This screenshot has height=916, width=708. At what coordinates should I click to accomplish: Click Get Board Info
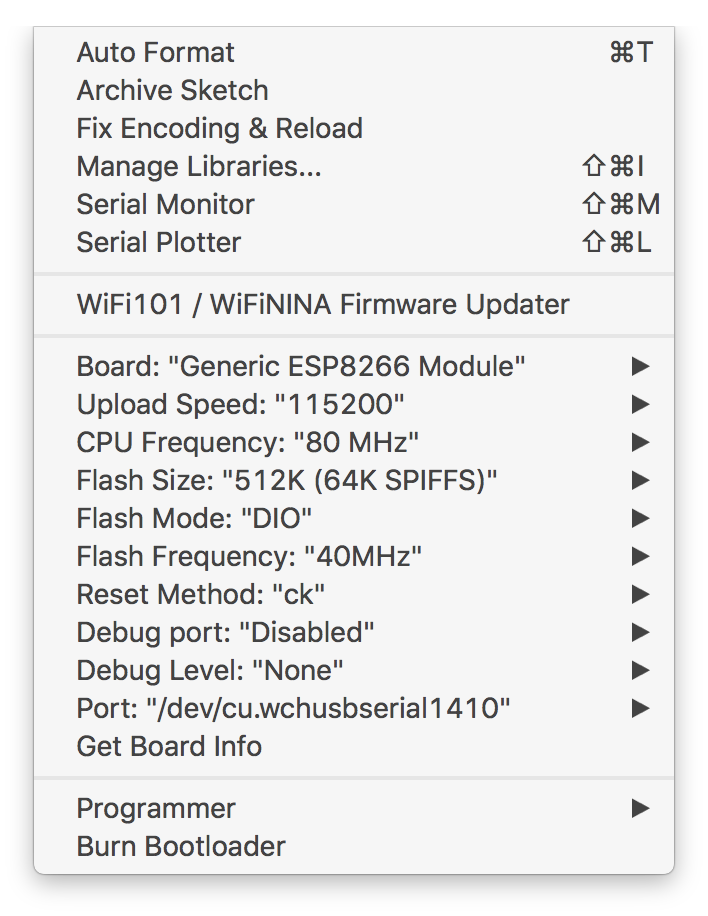point(169,746)
